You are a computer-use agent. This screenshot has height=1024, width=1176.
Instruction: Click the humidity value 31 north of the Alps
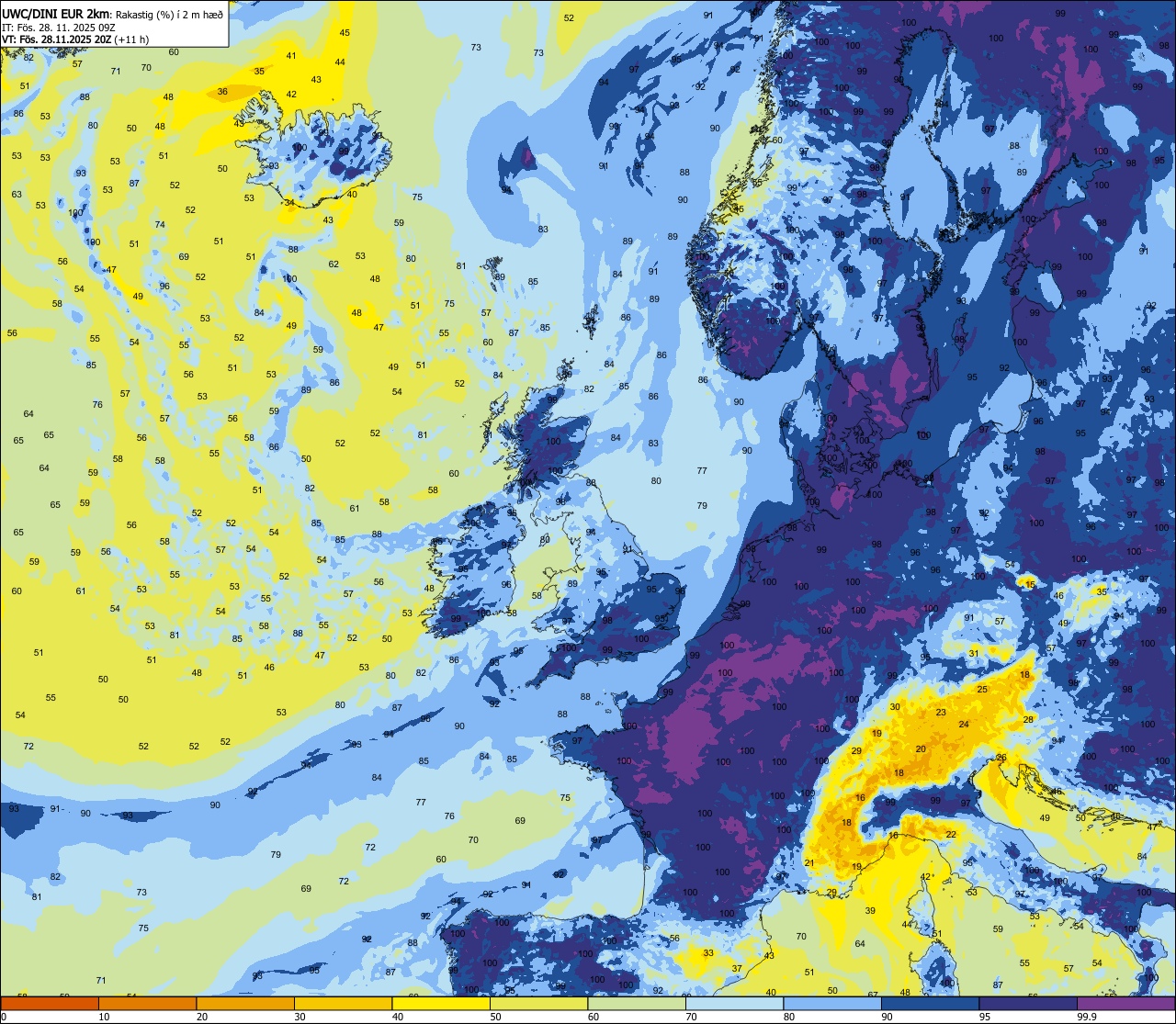[973, 653]
